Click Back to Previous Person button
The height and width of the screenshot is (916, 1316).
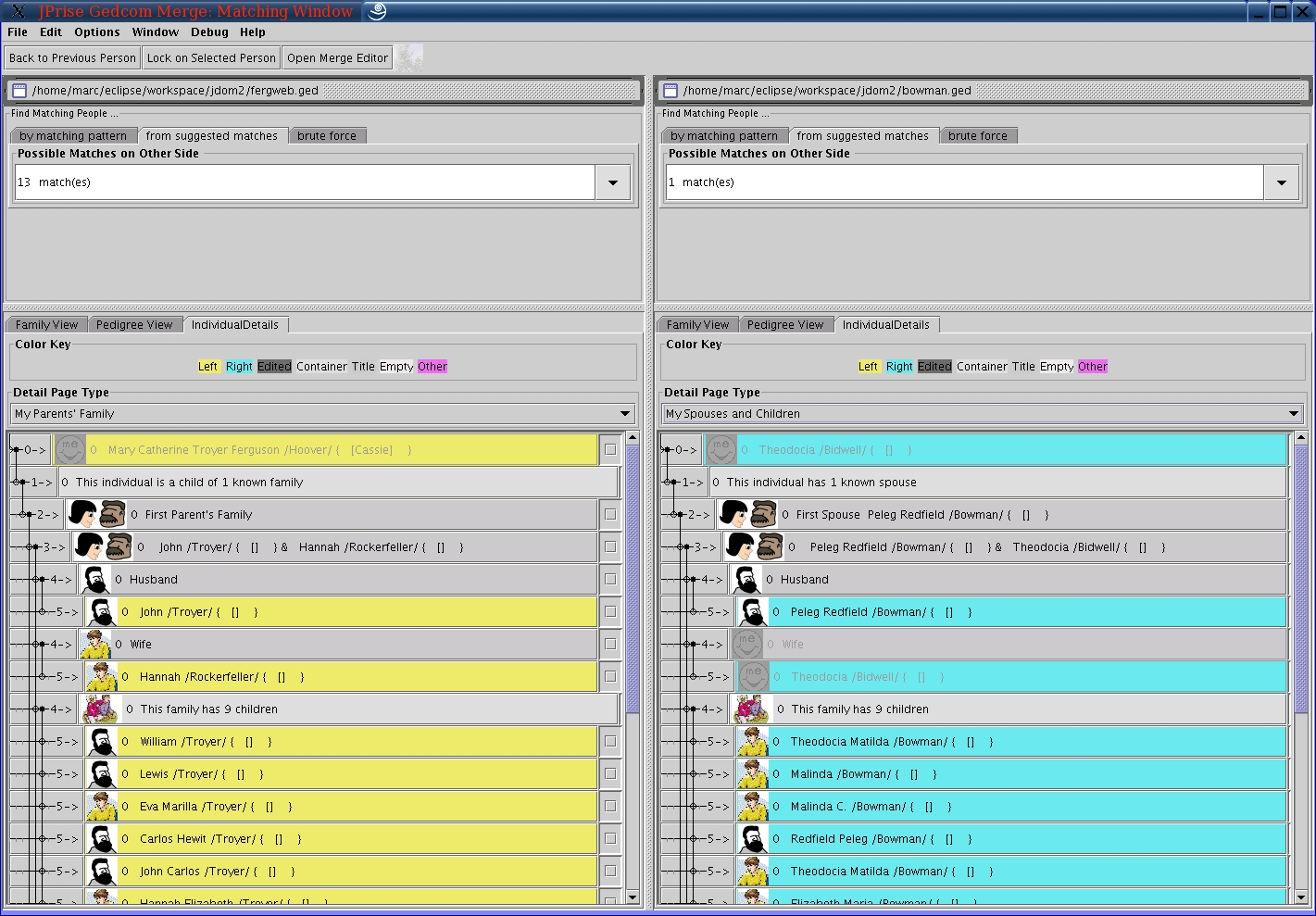coord(72,57)
